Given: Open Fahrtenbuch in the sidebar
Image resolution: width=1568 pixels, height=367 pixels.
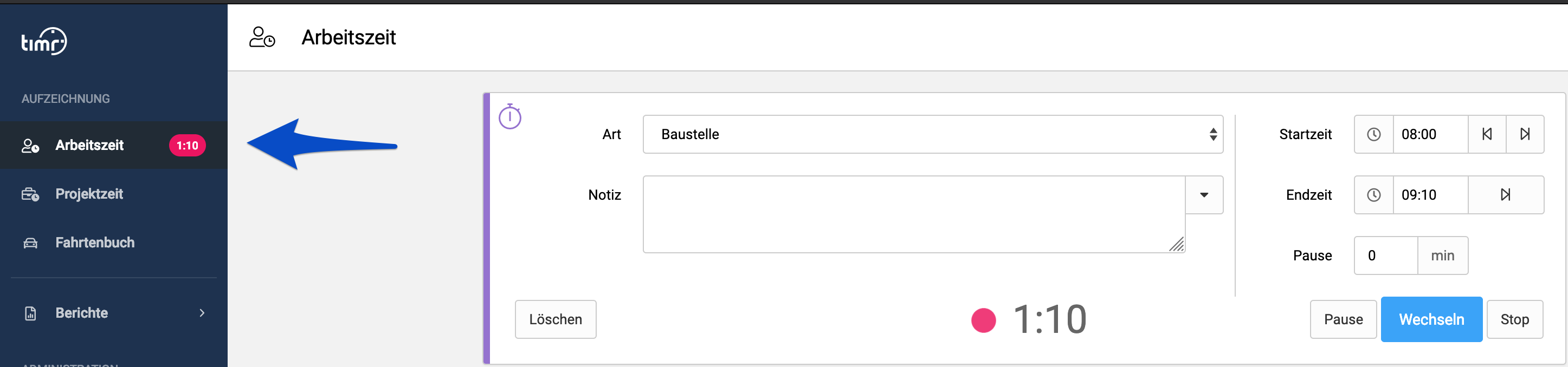Looking at the screenshot, I should coord(114,243).
